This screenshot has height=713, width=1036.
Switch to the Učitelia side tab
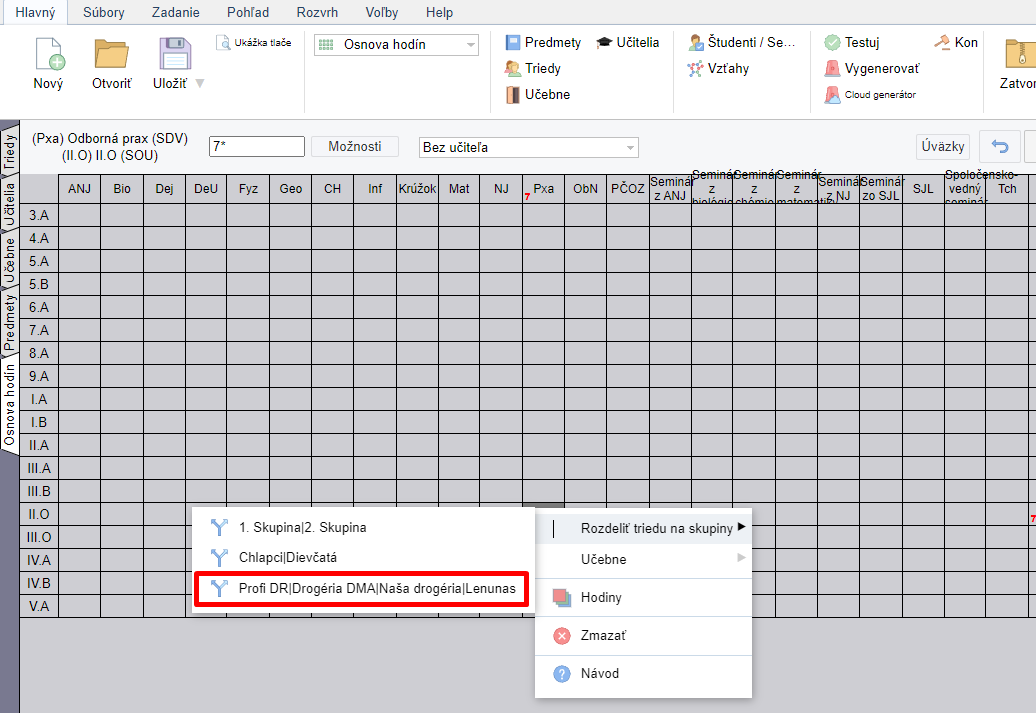[x=9, y=206]
